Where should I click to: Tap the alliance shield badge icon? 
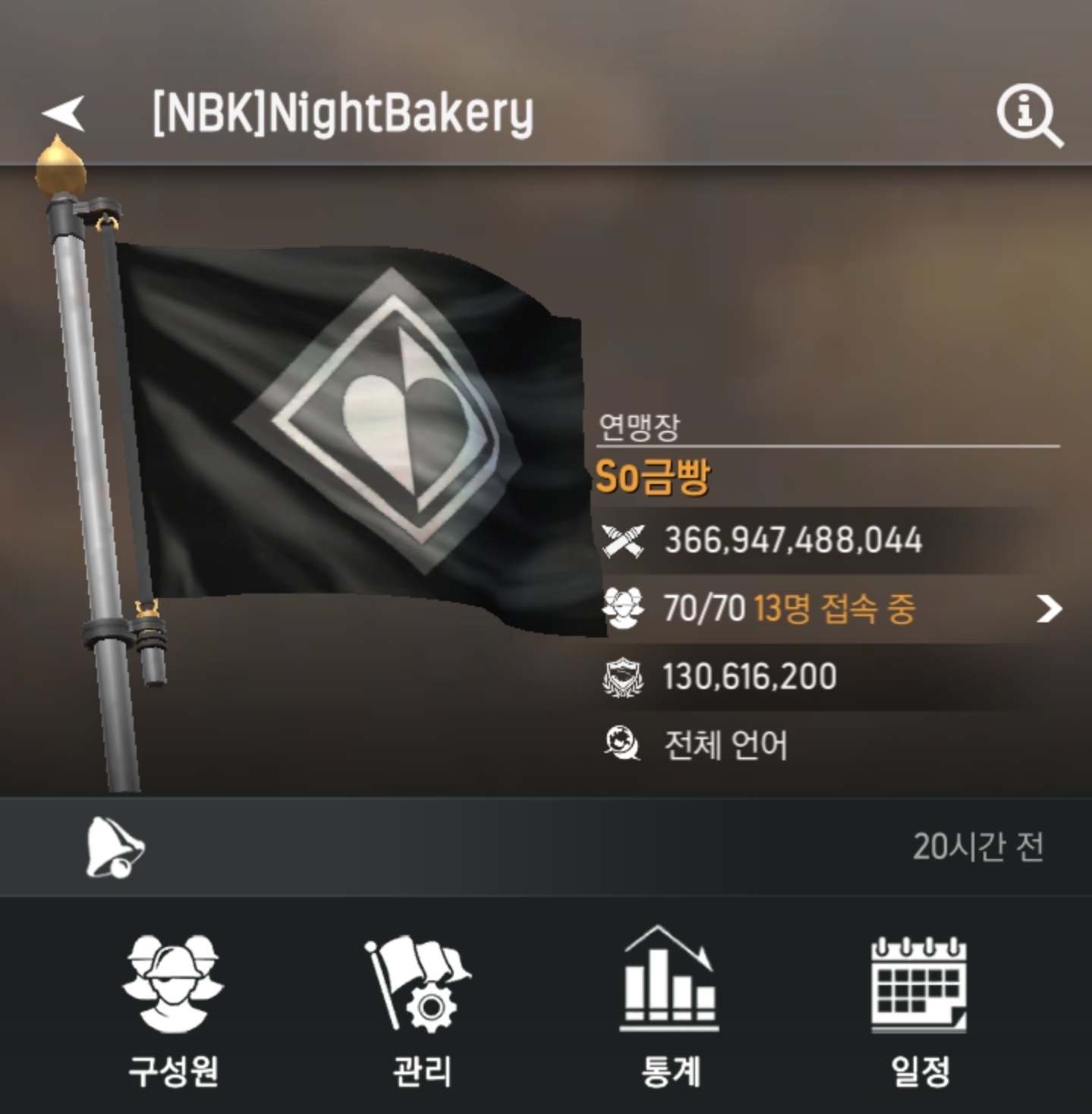tap(622, 677)
